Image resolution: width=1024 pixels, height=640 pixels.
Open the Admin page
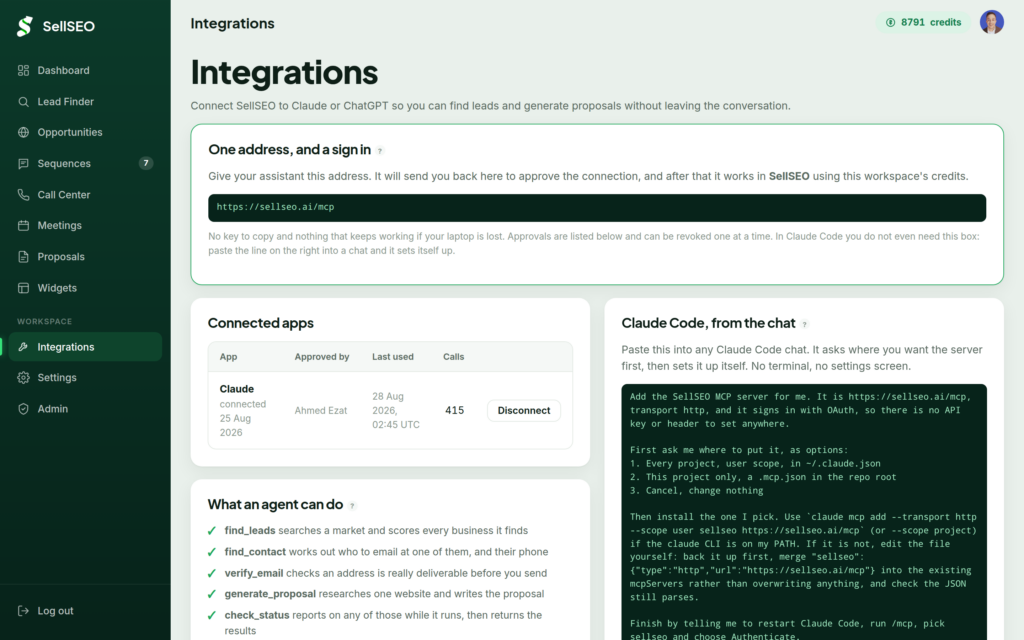(x=85, y=409)
